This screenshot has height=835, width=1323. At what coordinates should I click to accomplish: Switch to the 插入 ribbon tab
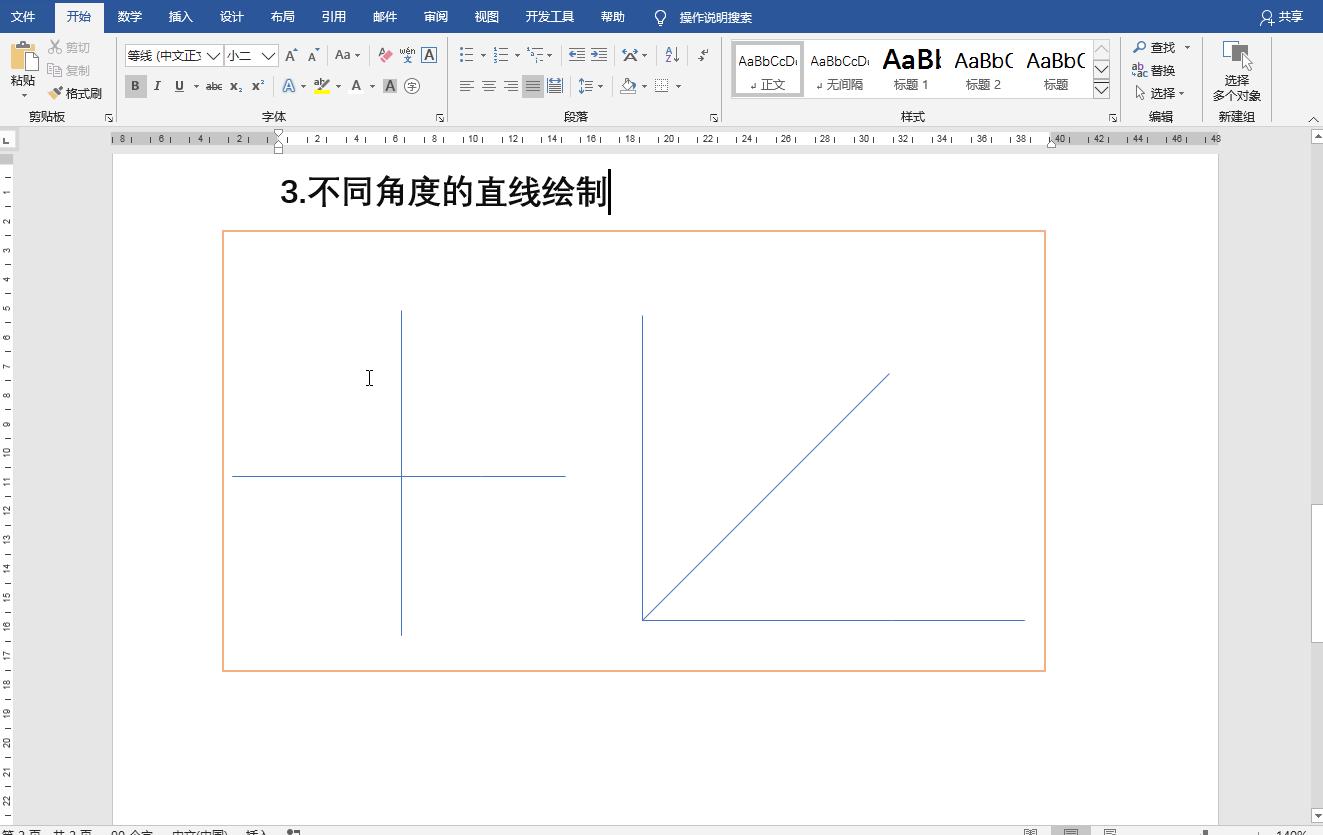pos(181,16)
